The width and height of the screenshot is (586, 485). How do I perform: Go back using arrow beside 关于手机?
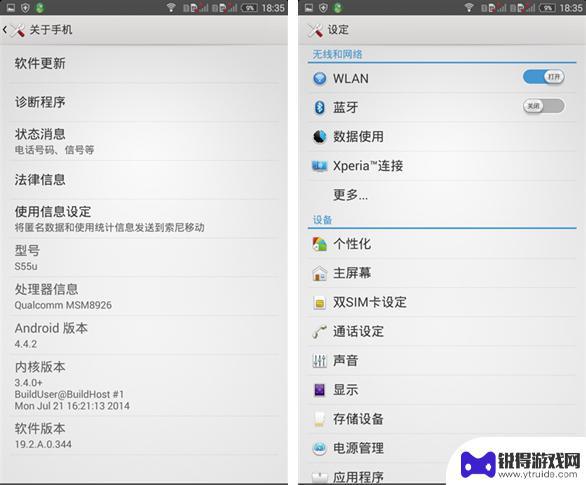click(x=5, y=30)
